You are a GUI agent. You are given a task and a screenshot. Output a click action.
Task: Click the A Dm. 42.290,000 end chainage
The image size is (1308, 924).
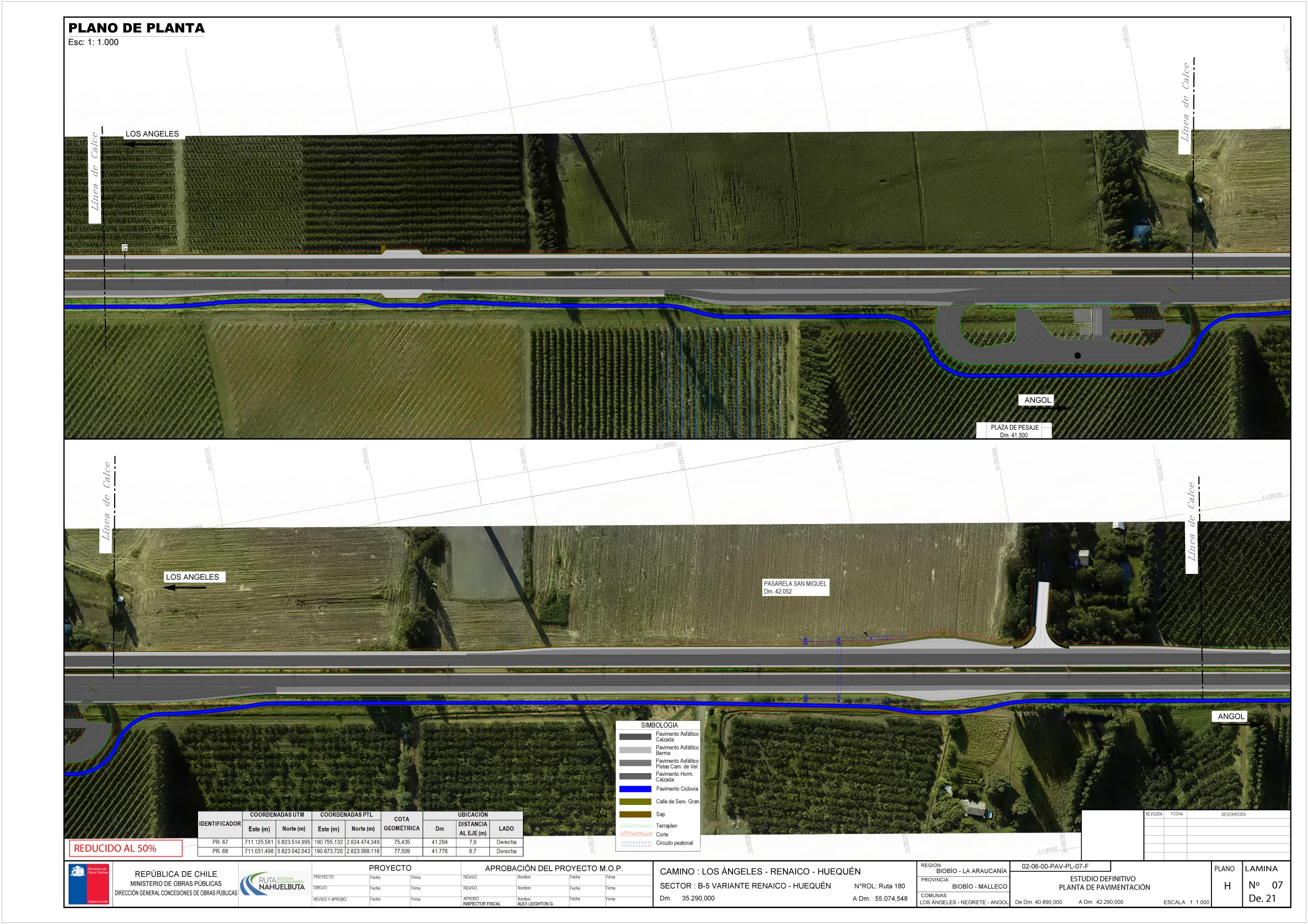pyautogui.click(x=1101, y=903)
